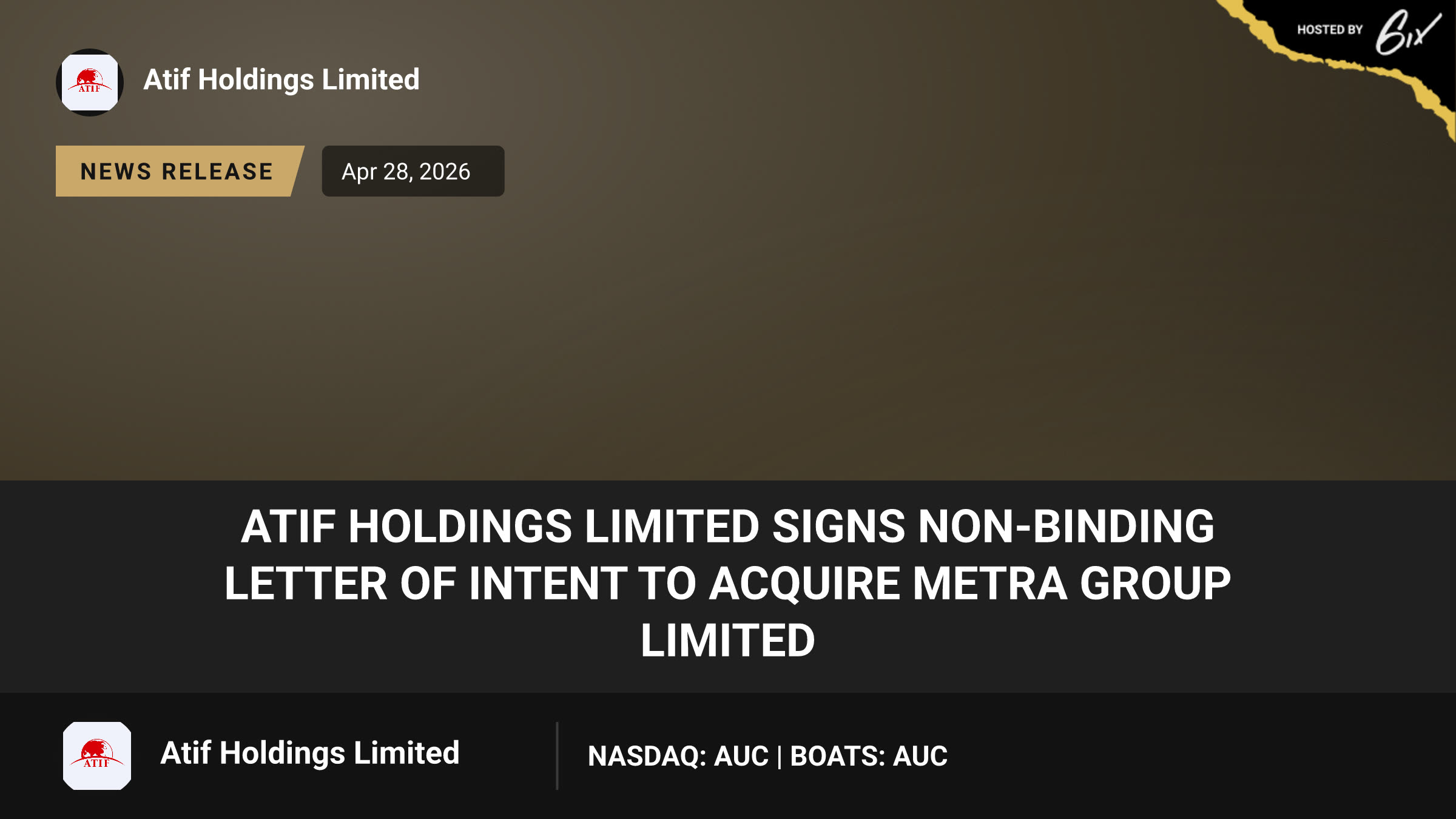Click LETTER OF INTENT in the headline
Screen dimensions: 1456x819
coord(426,584)
